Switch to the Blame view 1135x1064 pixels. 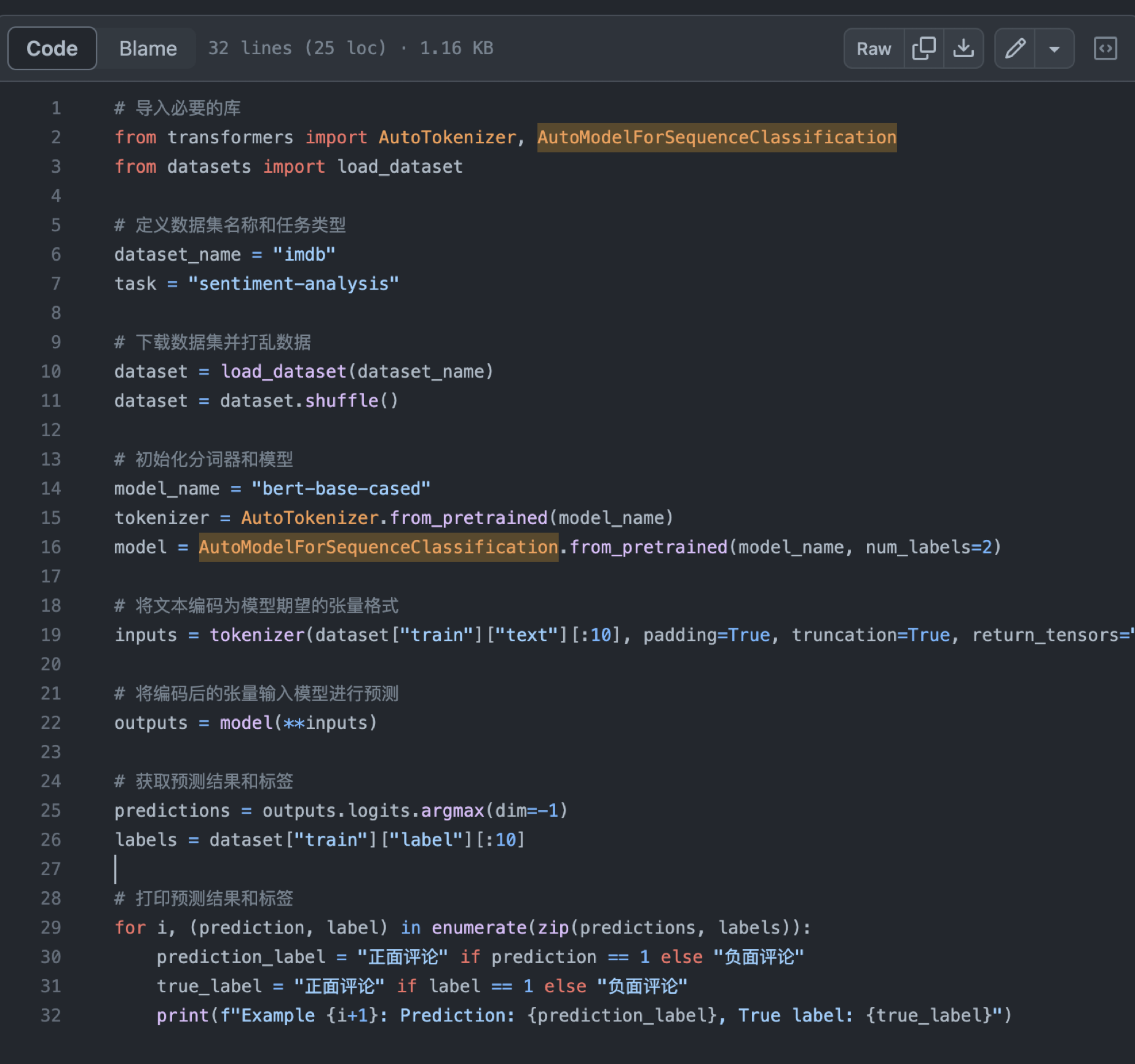148,49
